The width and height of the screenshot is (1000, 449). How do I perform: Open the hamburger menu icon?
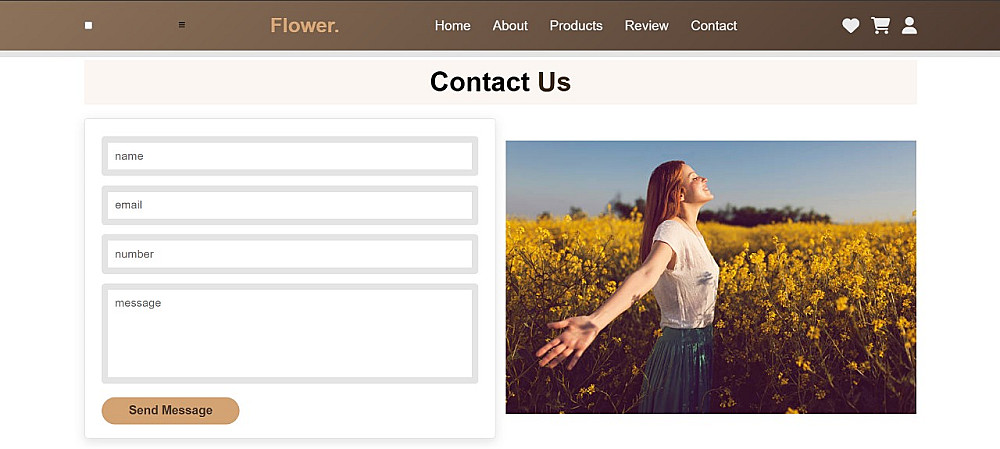182,25
